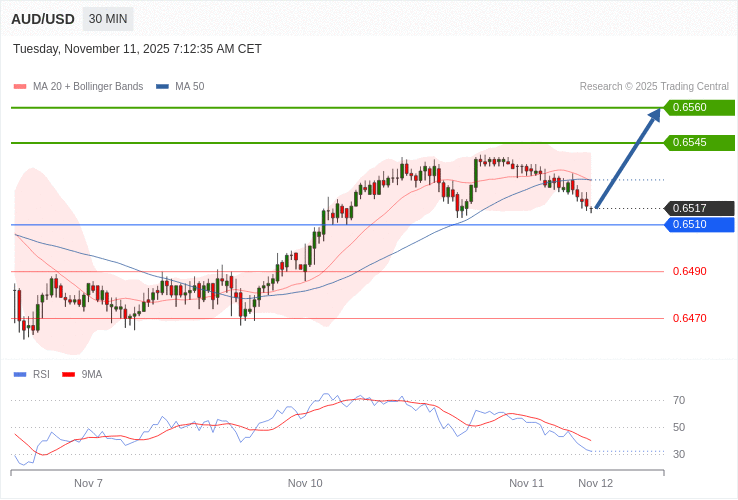Click the 0.6517 current price tag
The image size is (738, 500).
point(699,208)
